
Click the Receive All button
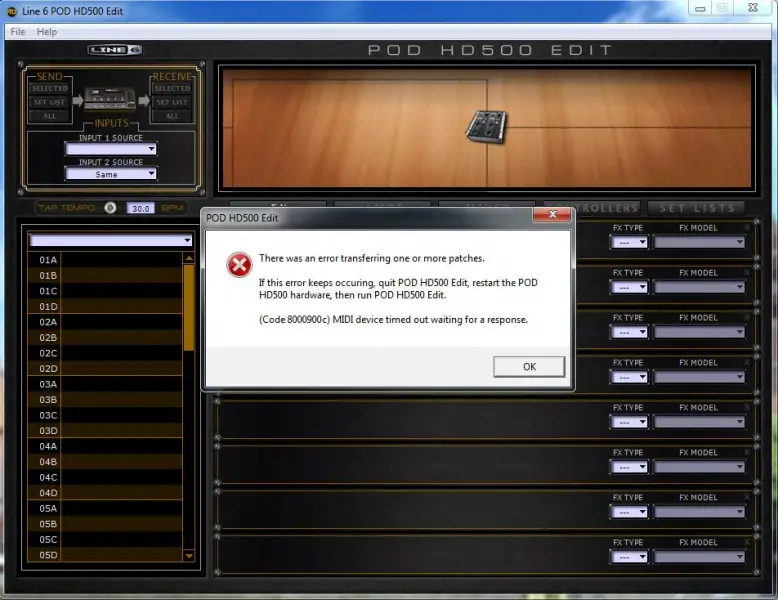[x=172, y=116]
